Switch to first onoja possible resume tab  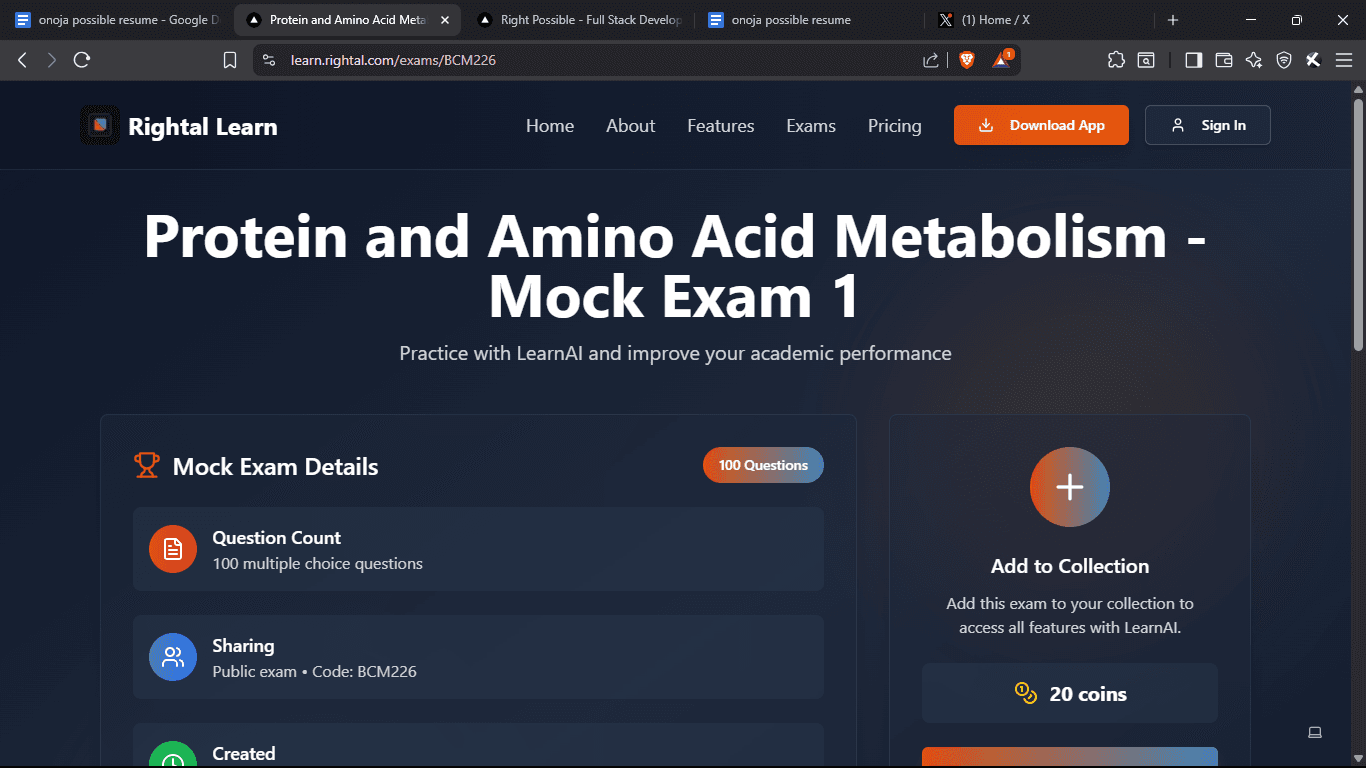pos(118,20)
